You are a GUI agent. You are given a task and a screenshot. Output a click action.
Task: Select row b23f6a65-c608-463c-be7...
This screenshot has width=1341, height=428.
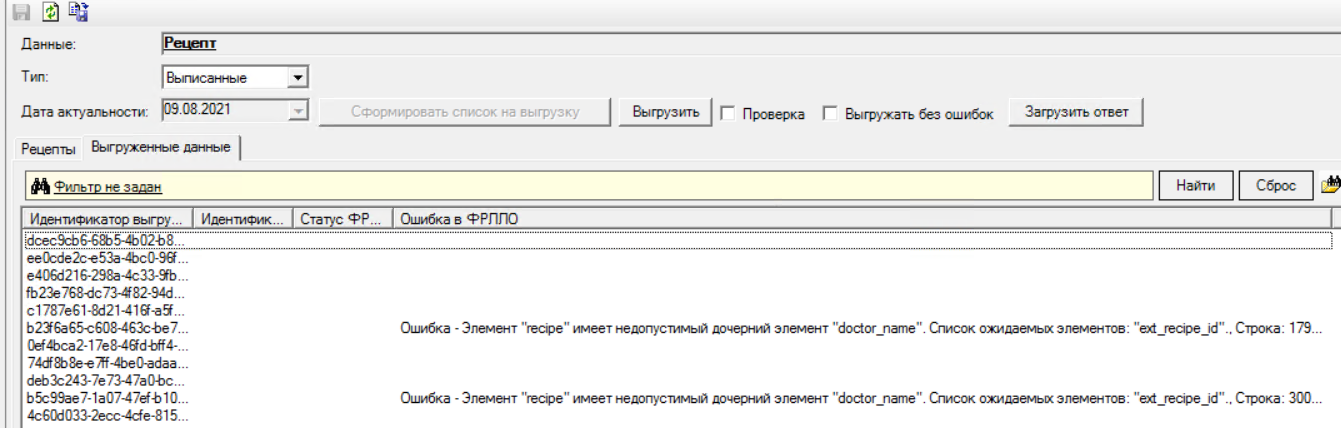pos(678,327)
